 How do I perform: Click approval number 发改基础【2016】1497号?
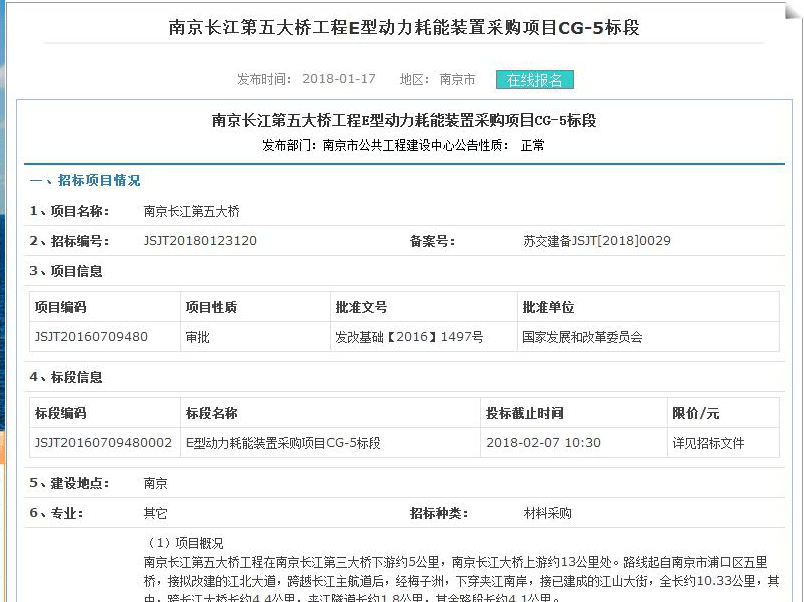coord(409,337)
